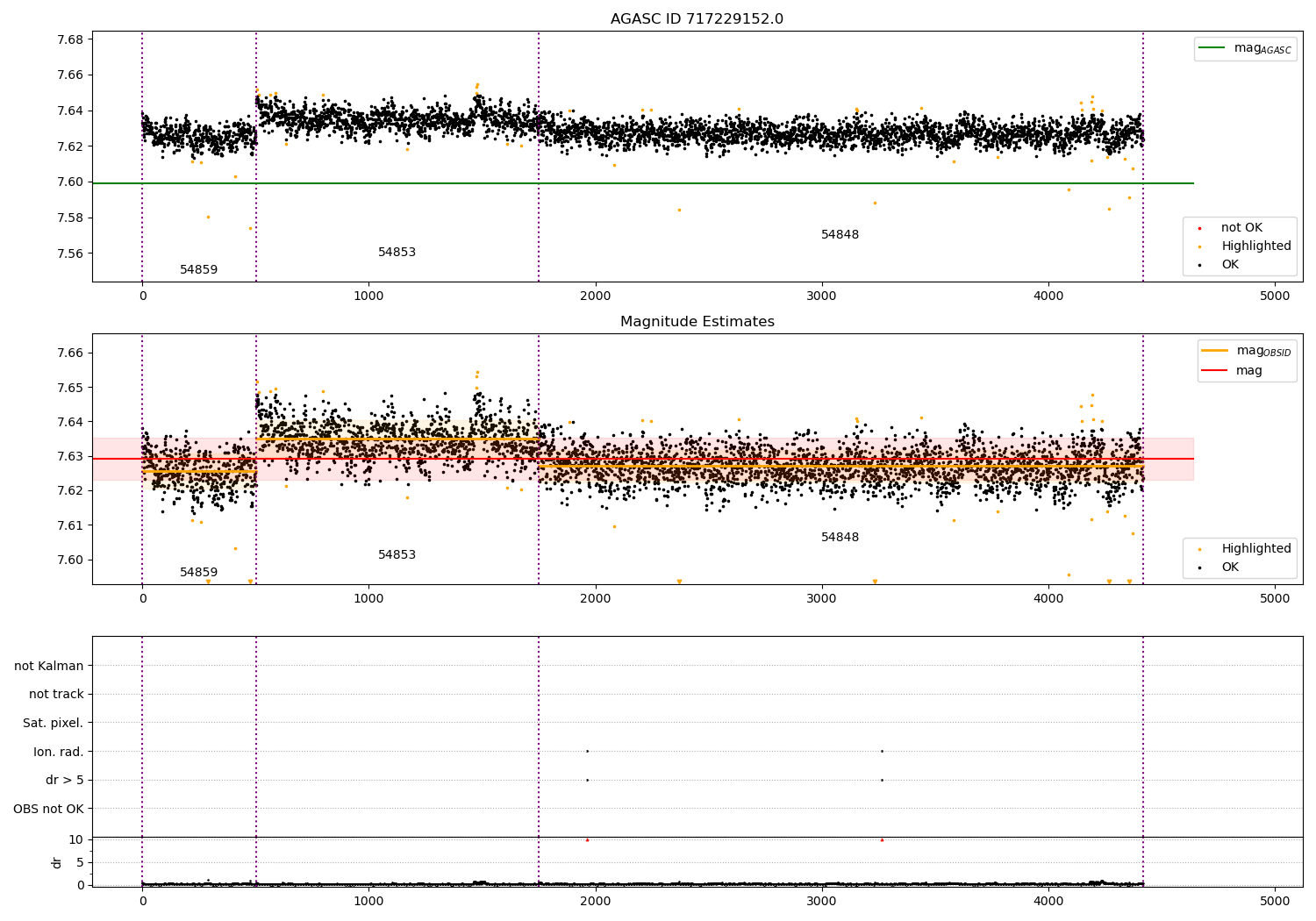The width and height of the screenshot is (1316, 921).
Task: Click the 7.65 y-axis tick label
Action: (69, 388)
